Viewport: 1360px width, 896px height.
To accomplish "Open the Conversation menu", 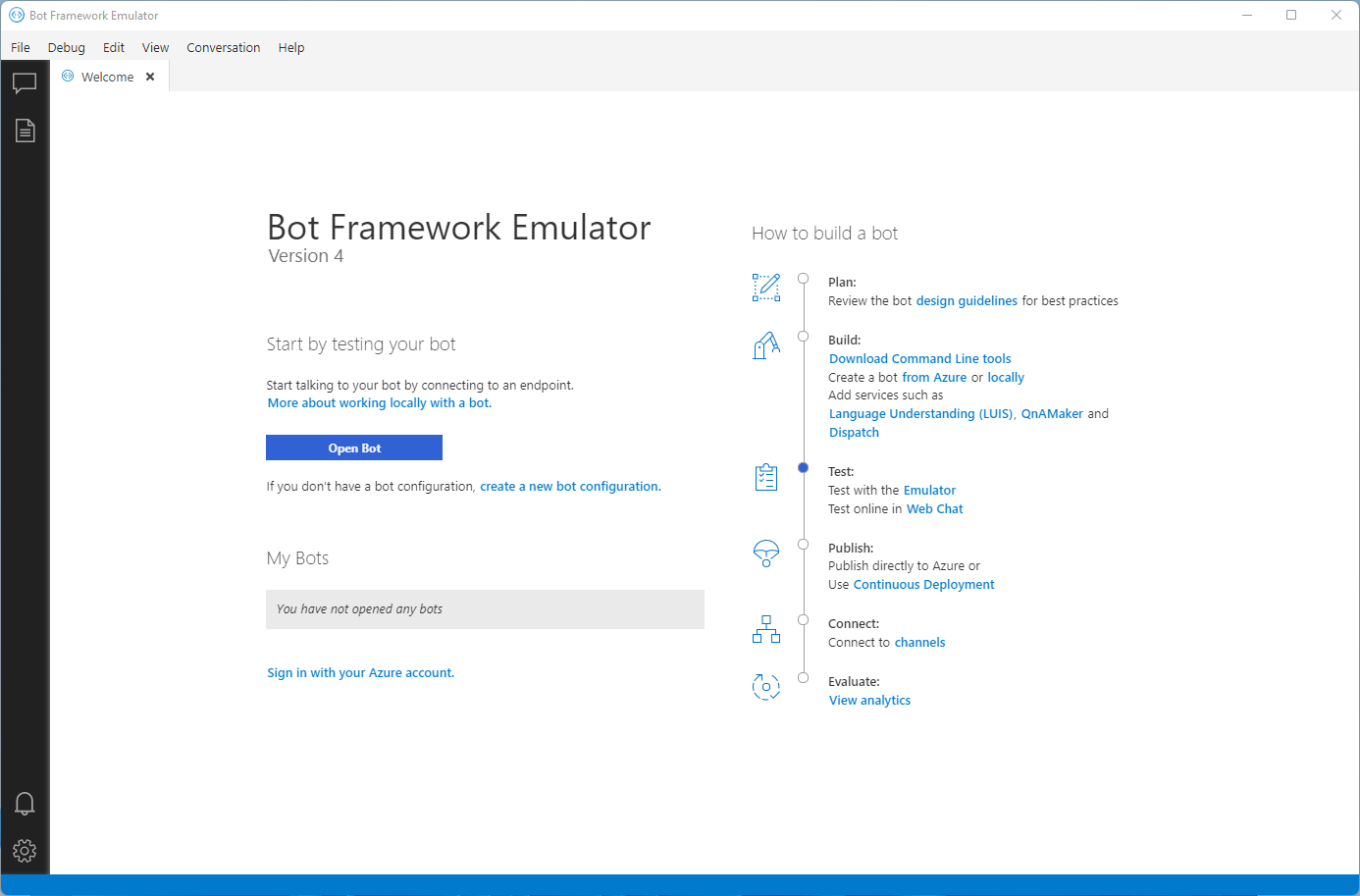I will 224,47.
